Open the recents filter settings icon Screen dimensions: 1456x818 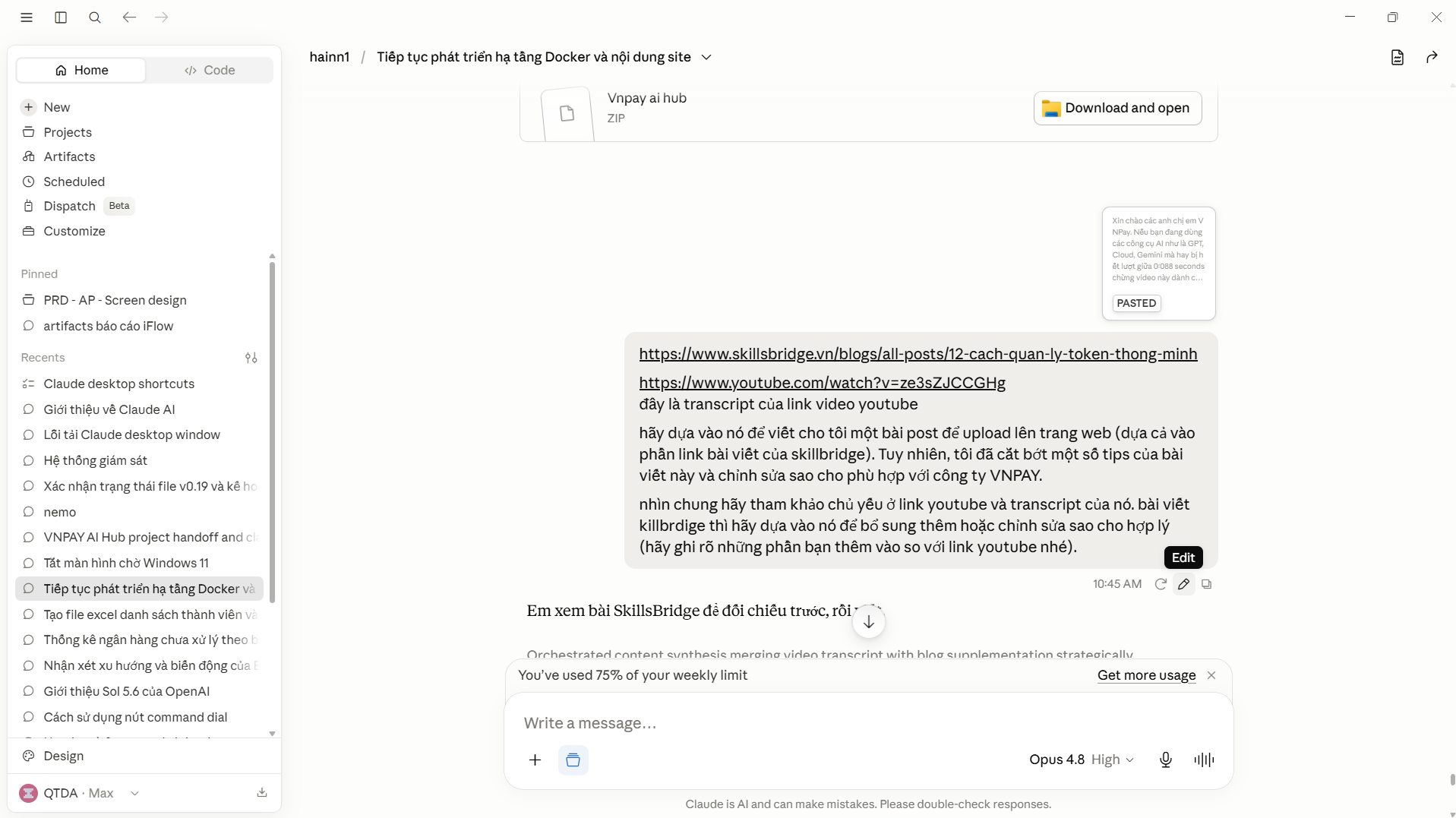pos(251,358)
